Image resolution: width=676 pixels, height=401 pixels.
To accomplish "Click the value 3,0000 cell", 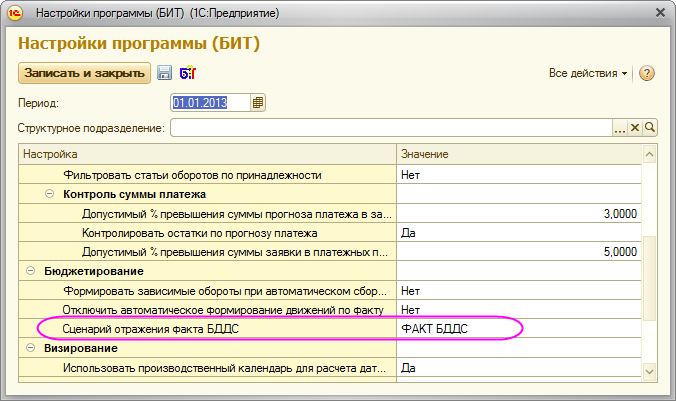I will 519,213.
